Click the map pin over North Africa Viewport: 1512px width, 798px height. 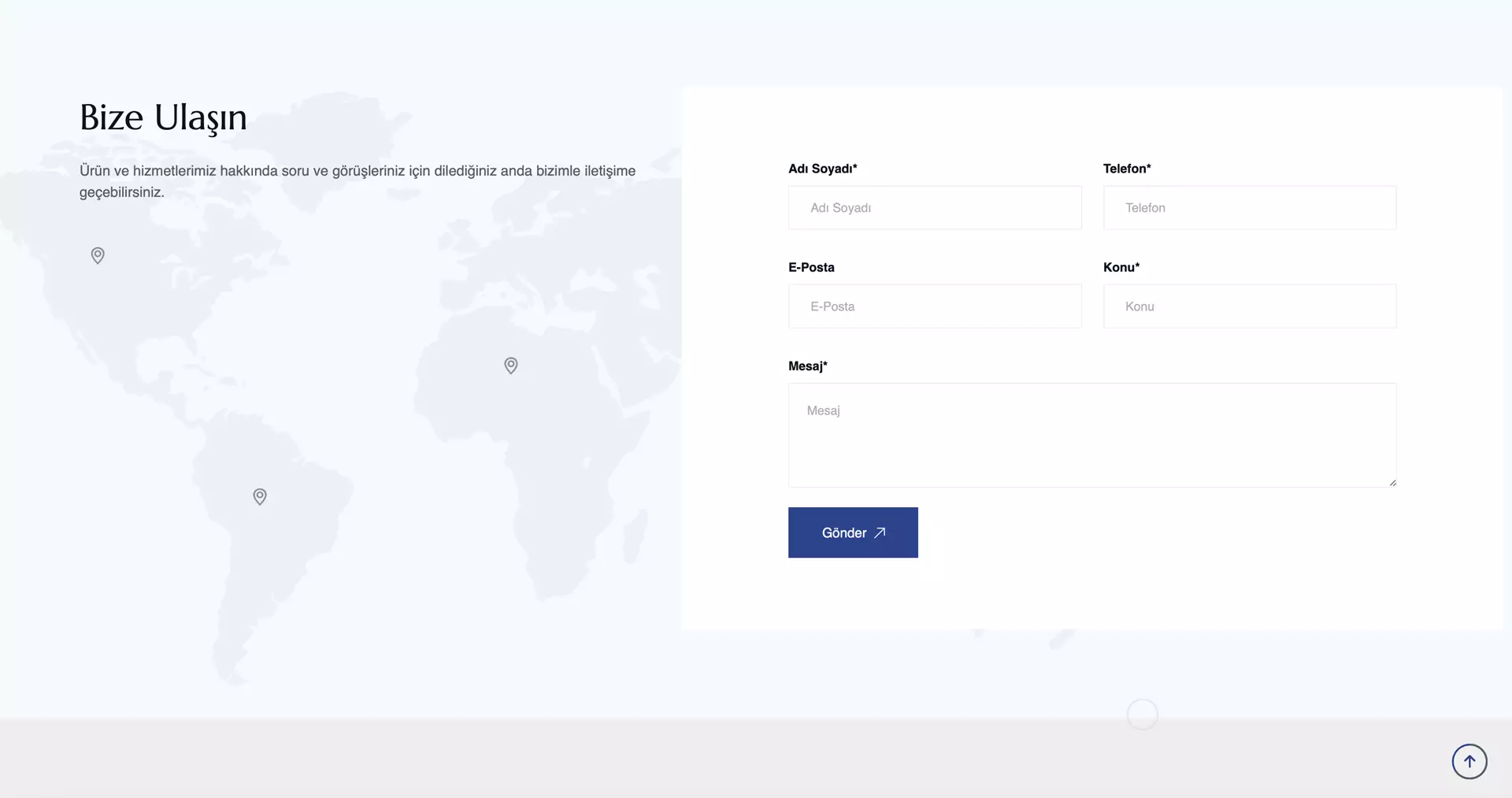[511, 366]
